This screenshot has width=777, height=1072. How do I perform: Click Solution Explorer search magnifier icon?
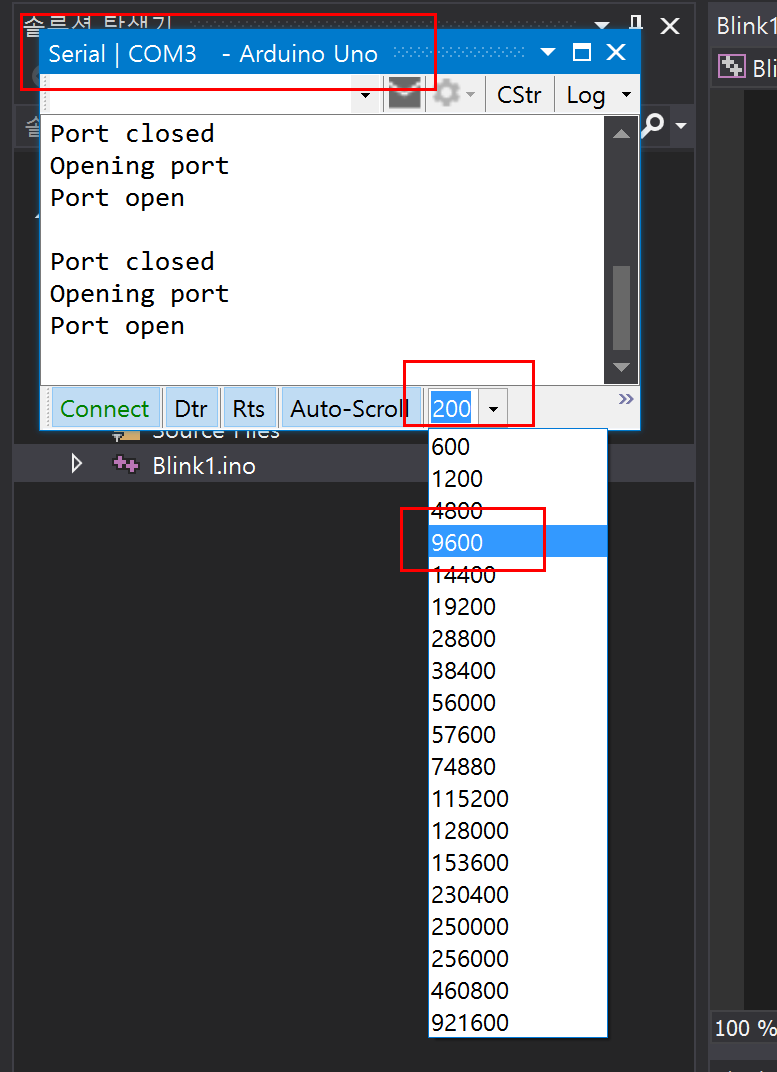click(x=654, y=124)
